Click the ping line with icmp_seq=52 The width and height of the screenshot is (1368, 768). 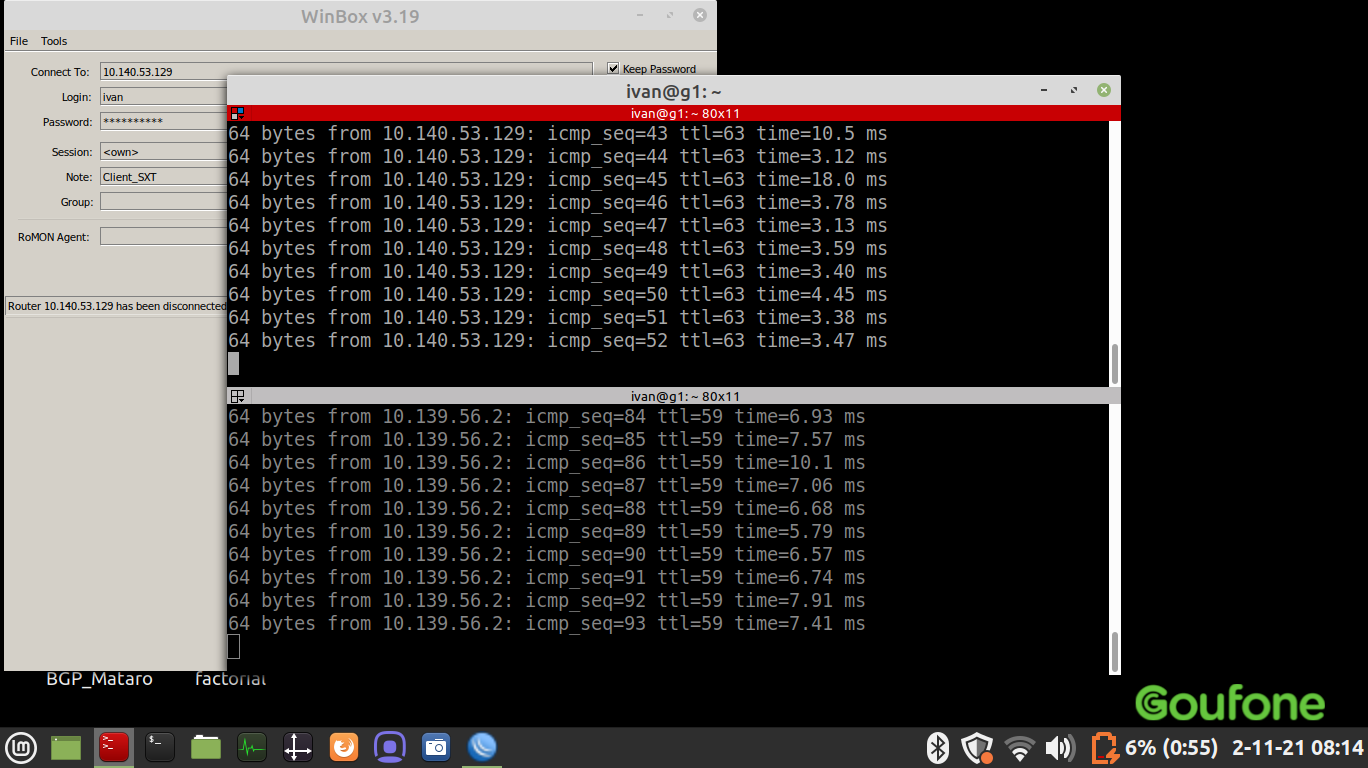click(x=558, y=341)
